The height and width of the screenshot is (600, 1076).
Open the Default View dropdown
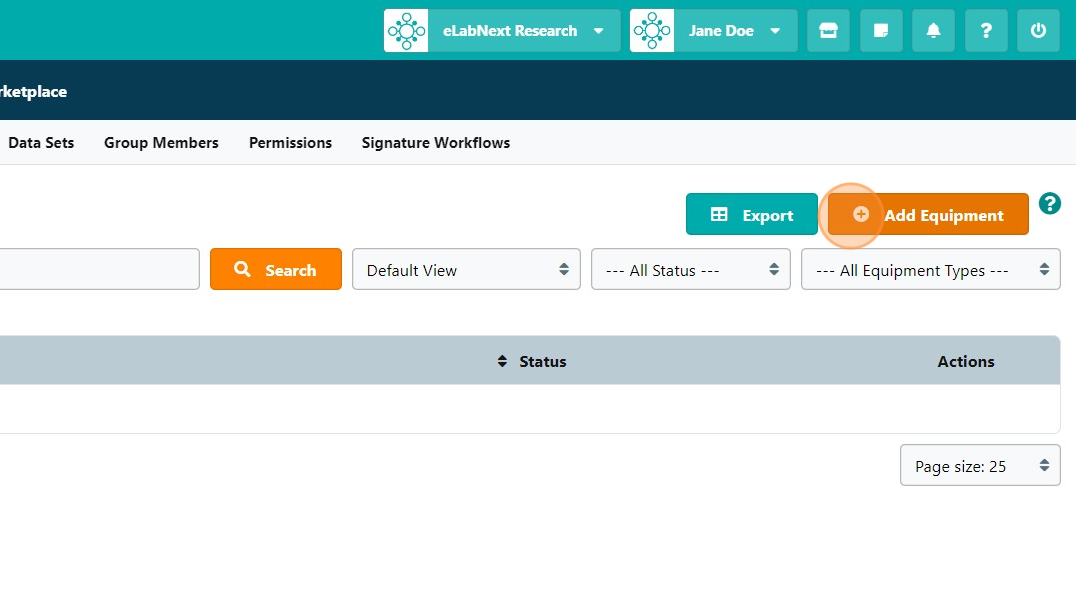tap(467, 270)
